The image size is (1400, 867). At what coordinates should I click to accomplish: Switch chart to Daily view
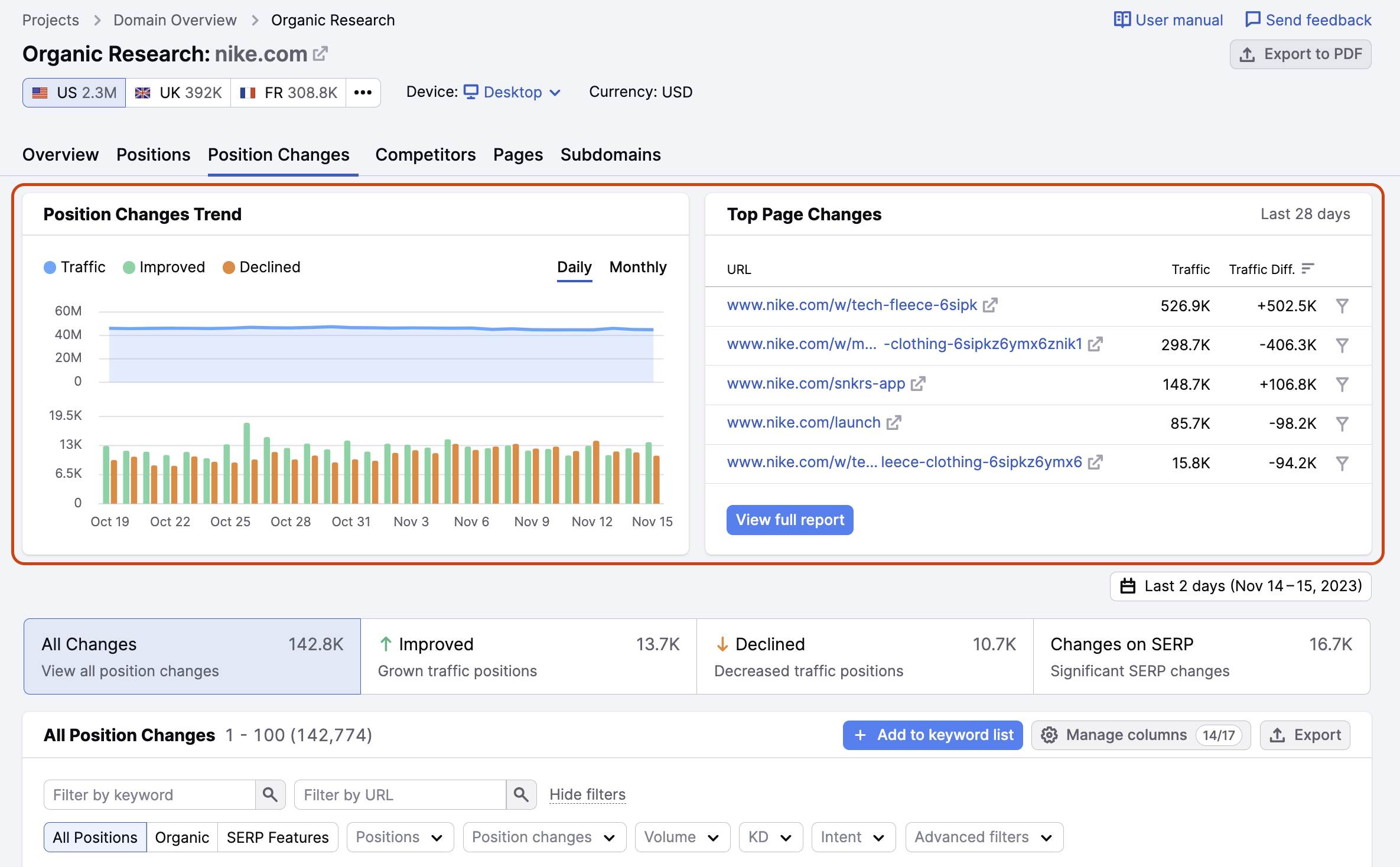pyautogui.click(x=574, y=267)
